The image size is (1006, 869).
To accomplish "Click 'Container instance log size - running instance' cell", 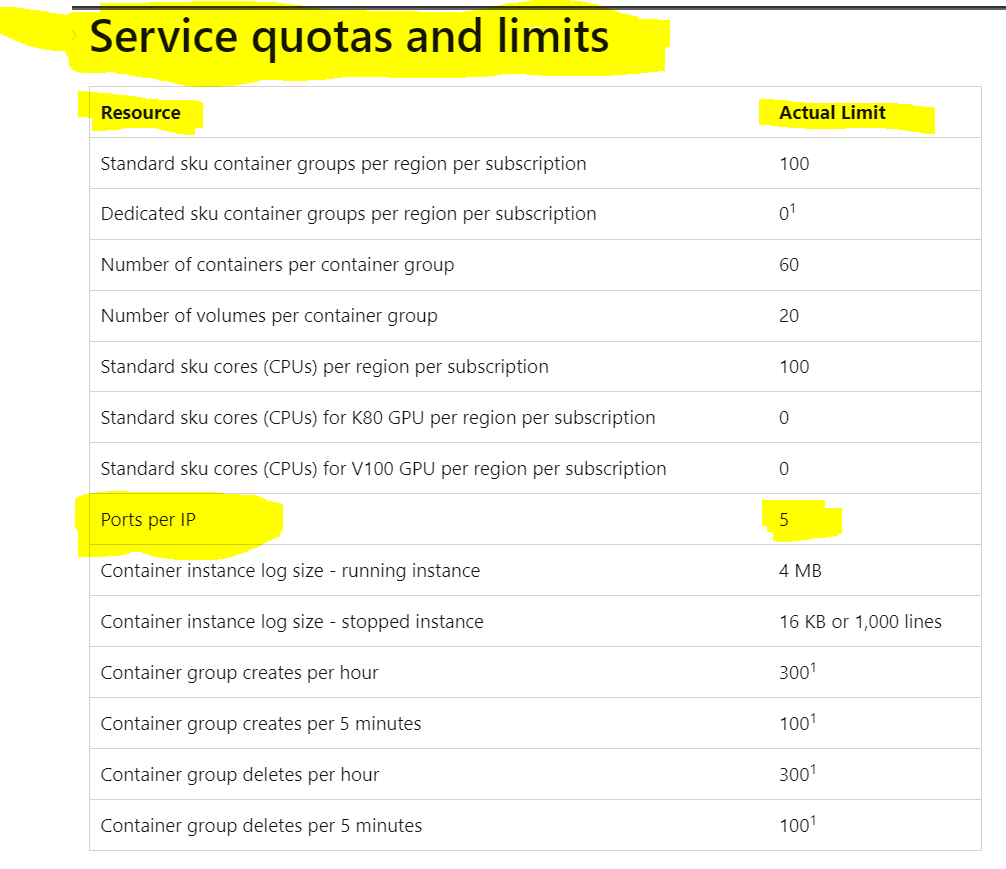I will pyautogui.click(x=290, y=571).
